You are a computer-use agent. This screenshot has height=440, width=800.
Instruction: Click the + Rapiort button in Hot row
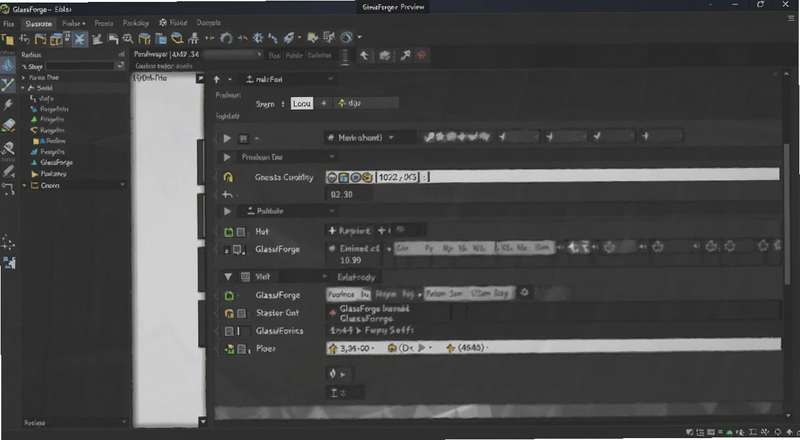coord(349,231)
